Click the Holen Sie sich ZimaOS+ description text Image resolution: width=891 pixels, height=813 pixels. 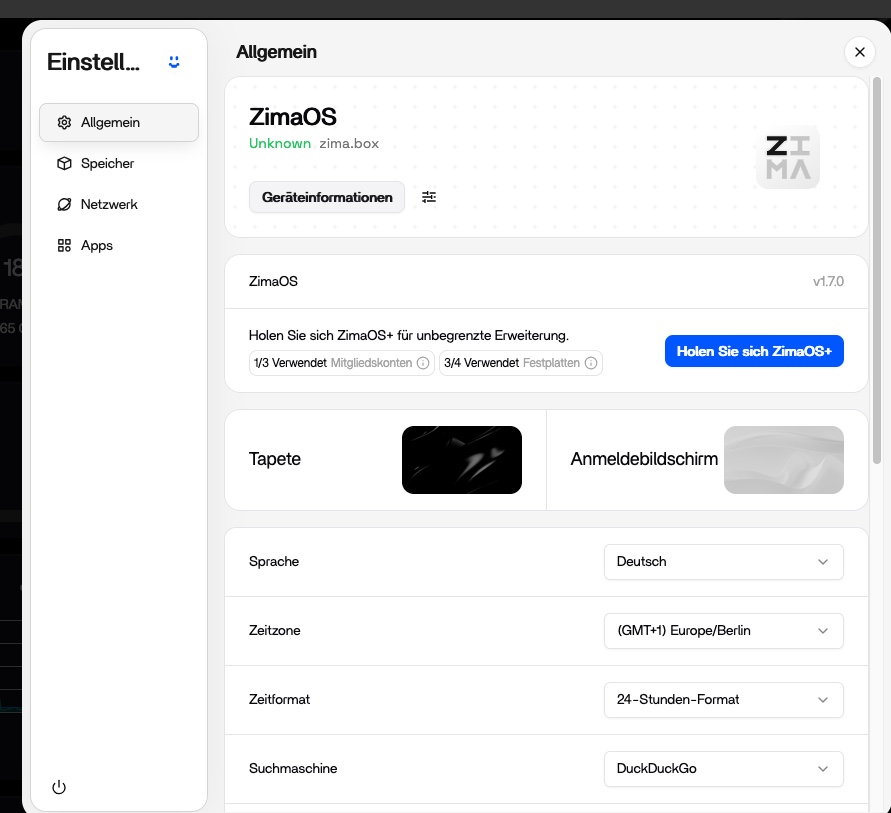tap(409, 335)
